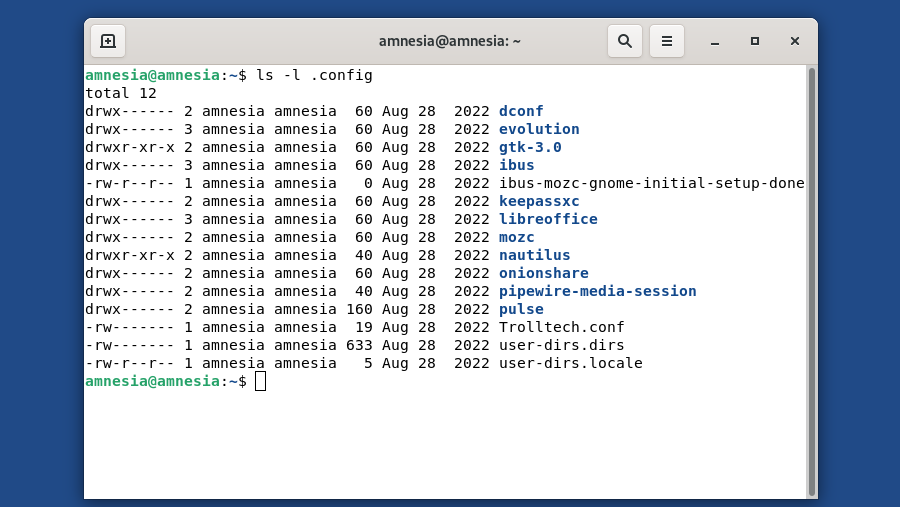900x507 pixels.
Task: Click the size value 160 for pulse
Action: coord(359,309)
